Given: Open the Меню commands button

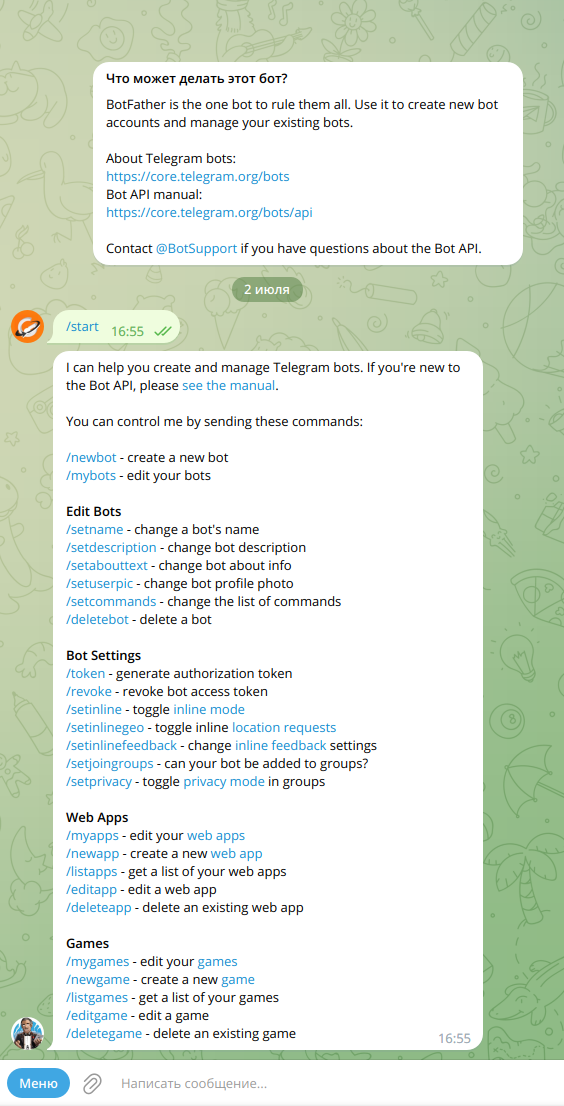Looking at the screenshot, I should coord(39,1083).
